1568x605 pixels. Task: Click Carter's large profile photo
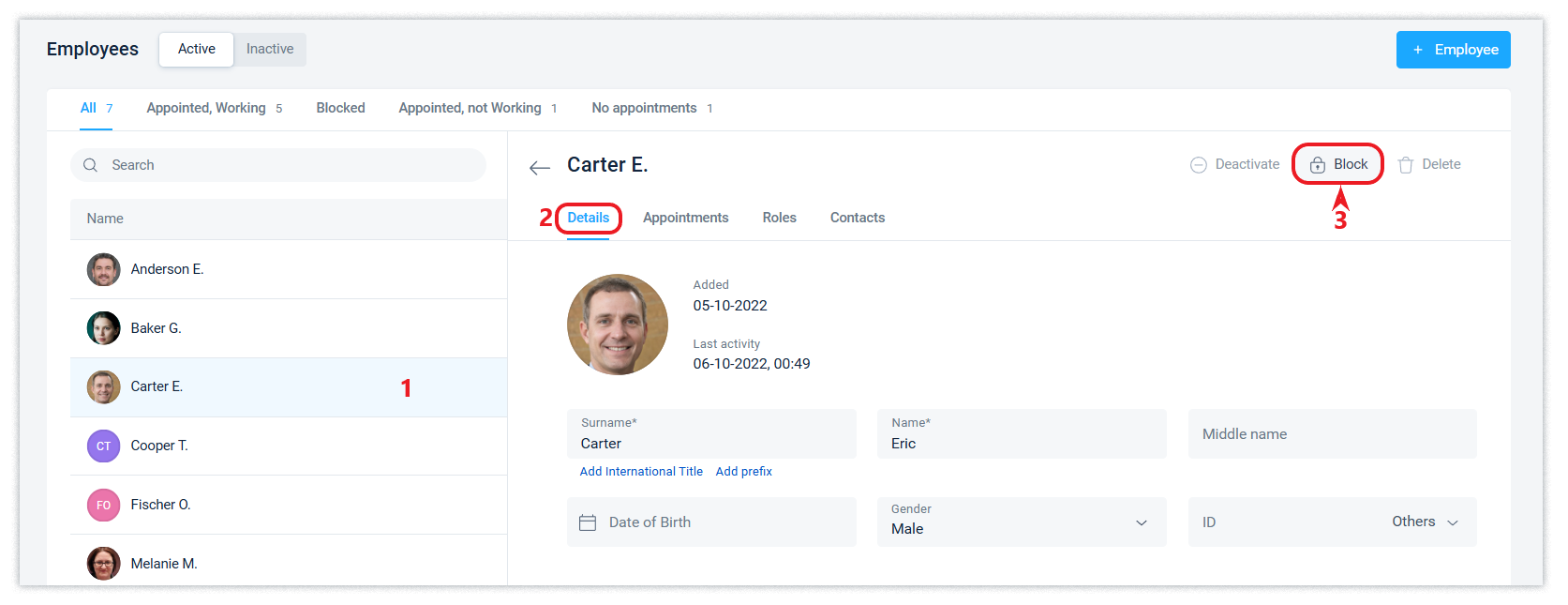pos(618,325)
